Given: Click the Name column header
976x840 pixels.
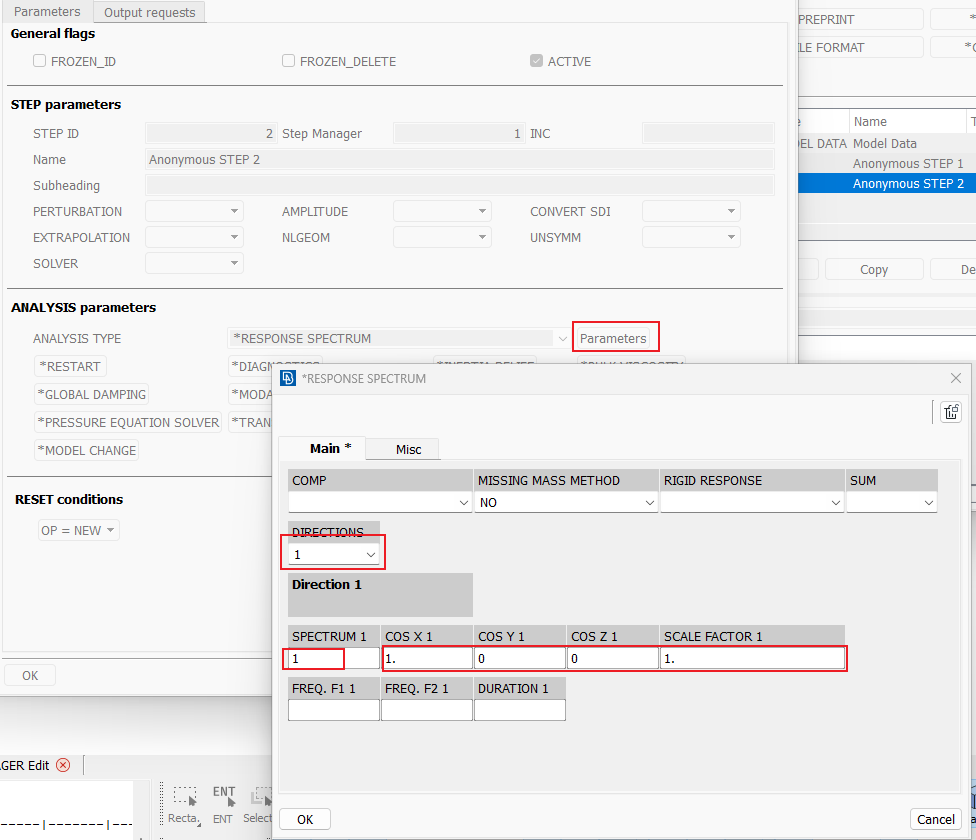Looking at the screenshot, I should [x=908, y=121].
